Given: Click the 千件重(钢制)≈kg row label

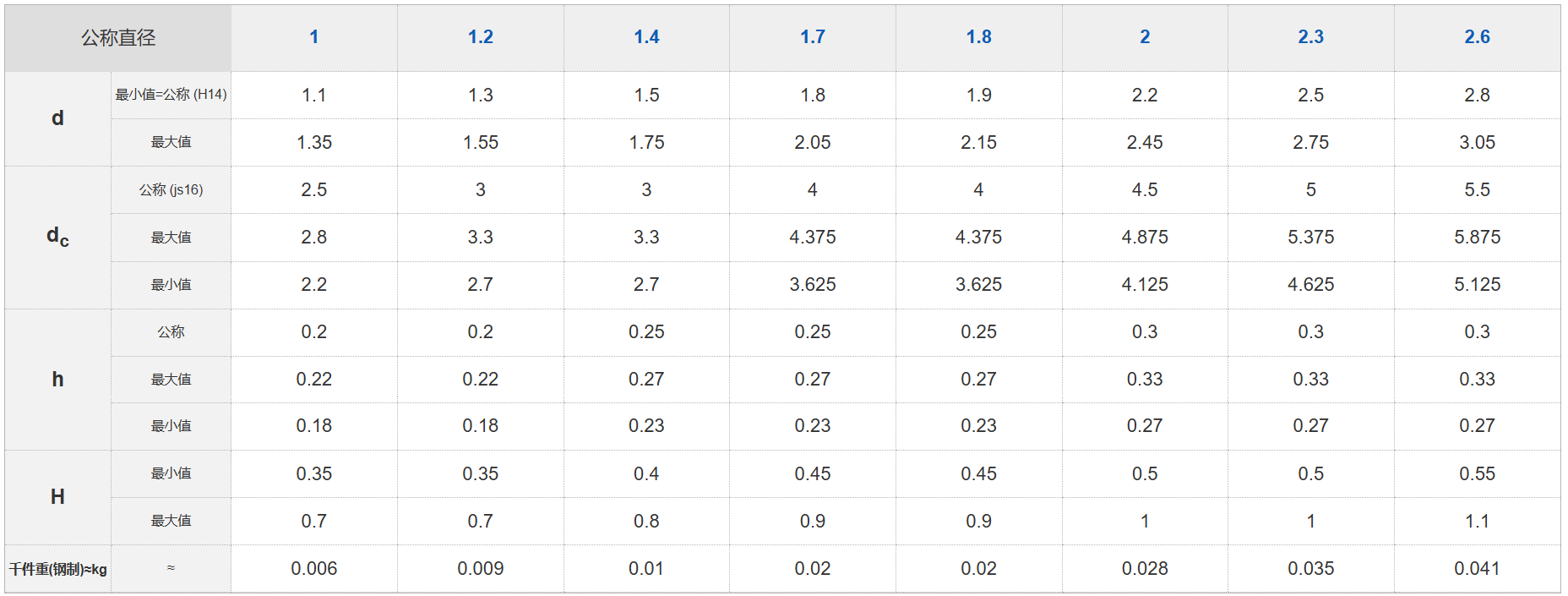Looking at the screenshot, I should (58, 569).
